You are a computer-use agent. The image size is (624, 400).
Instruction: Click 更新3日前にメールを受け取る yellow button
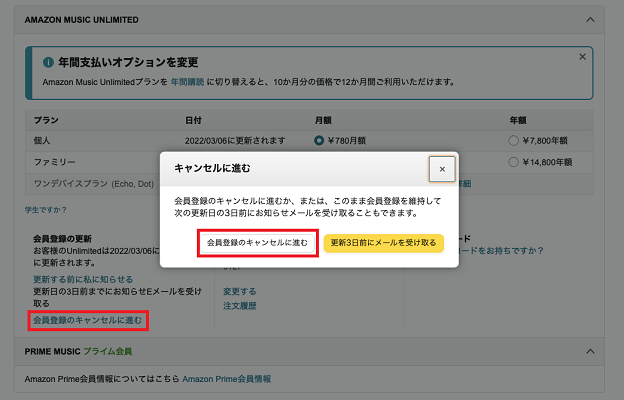[383, 243]
